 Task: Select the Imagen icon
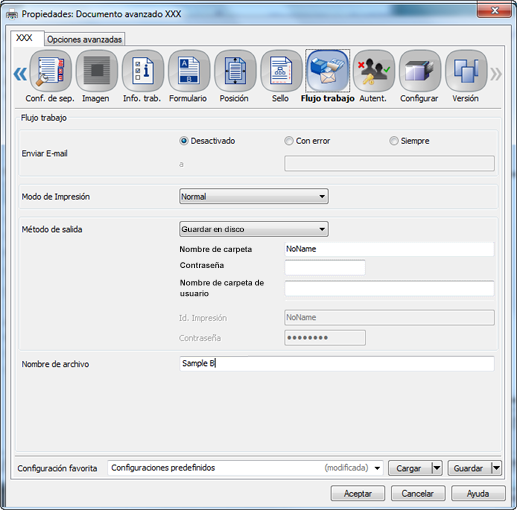pyautogui.click(x=97, y=71)
